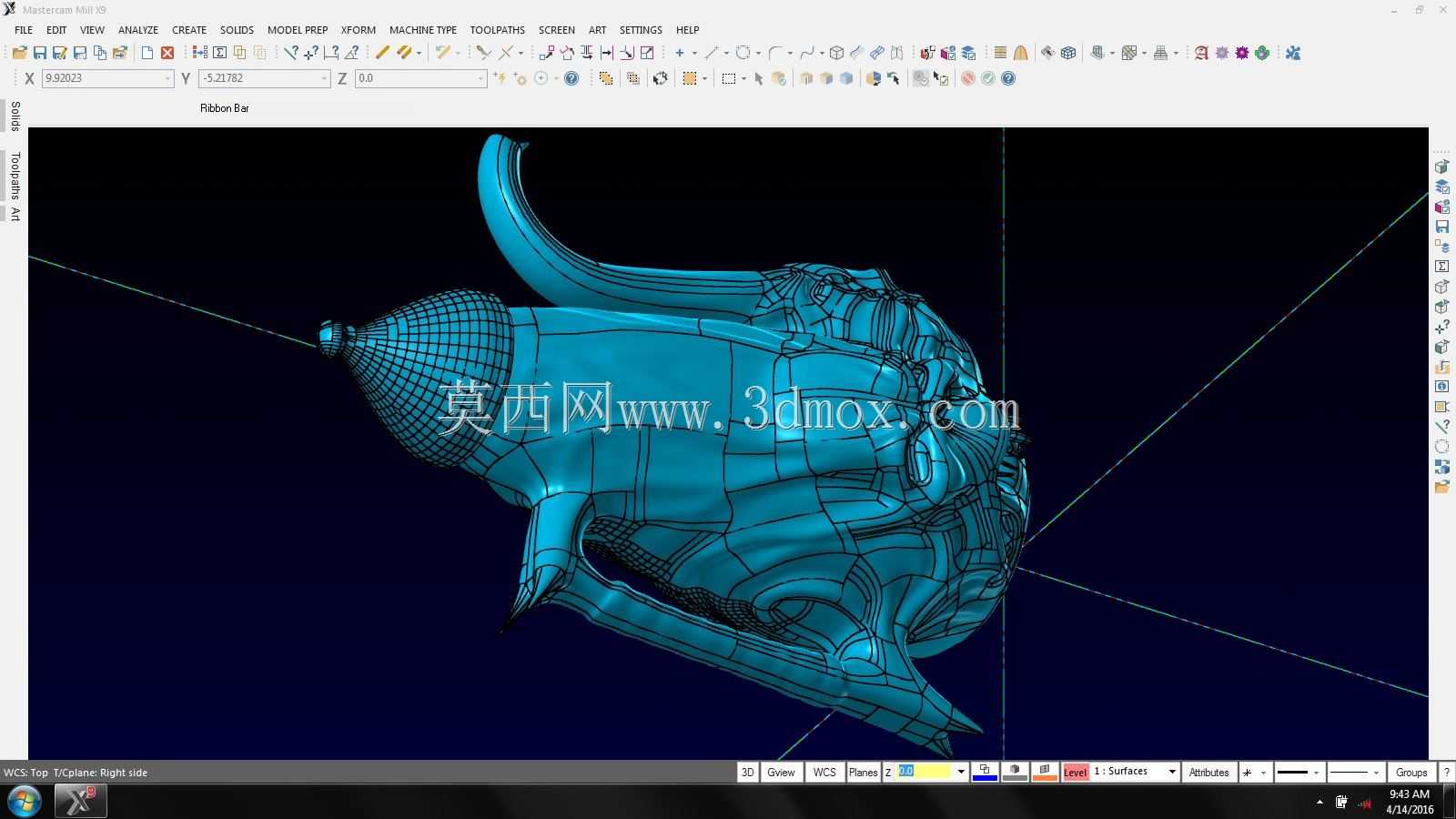Click the window selection dashed rectangle icon

coord(729,78)
